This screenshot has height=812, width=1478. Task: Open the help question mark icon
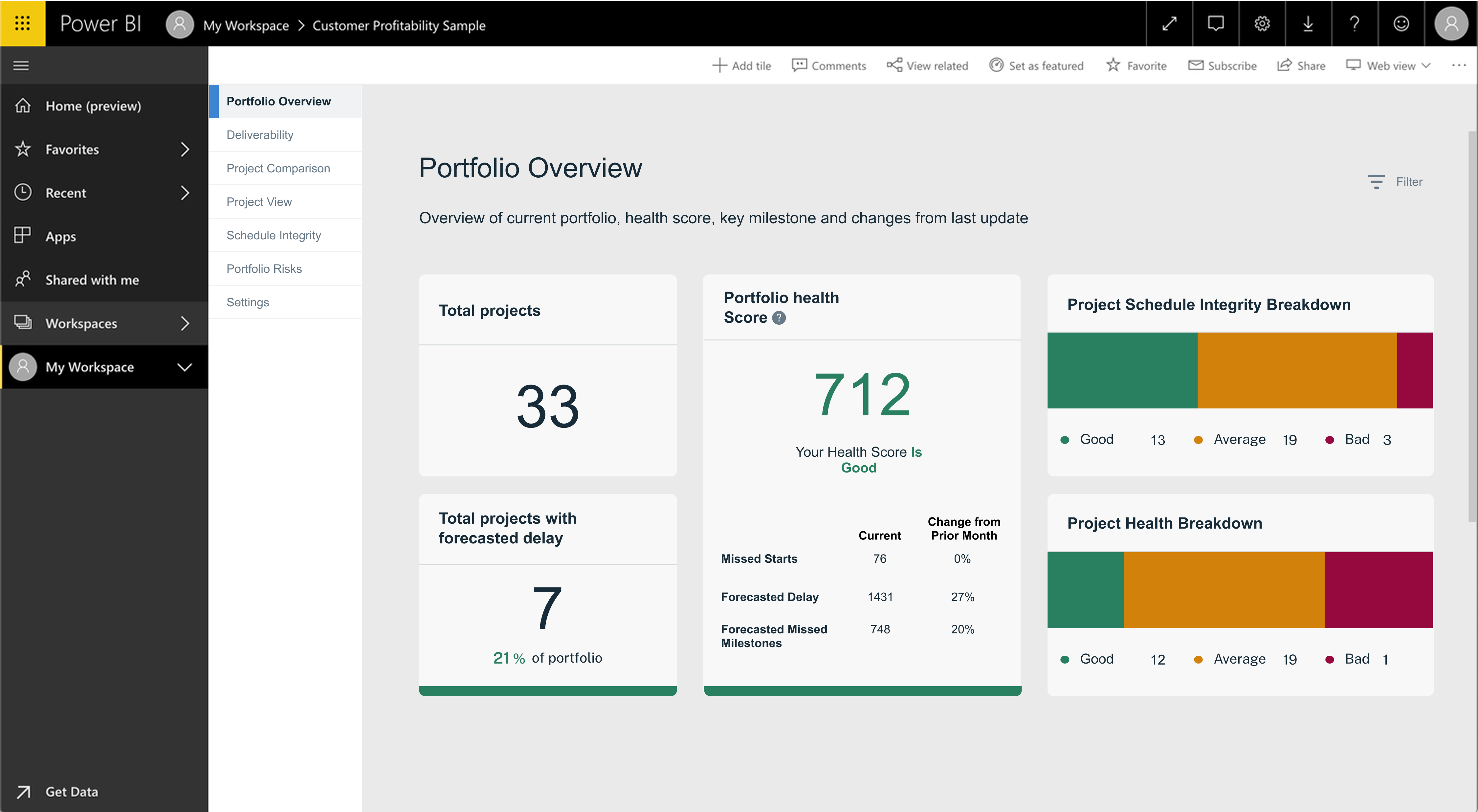click(1354, 24)
